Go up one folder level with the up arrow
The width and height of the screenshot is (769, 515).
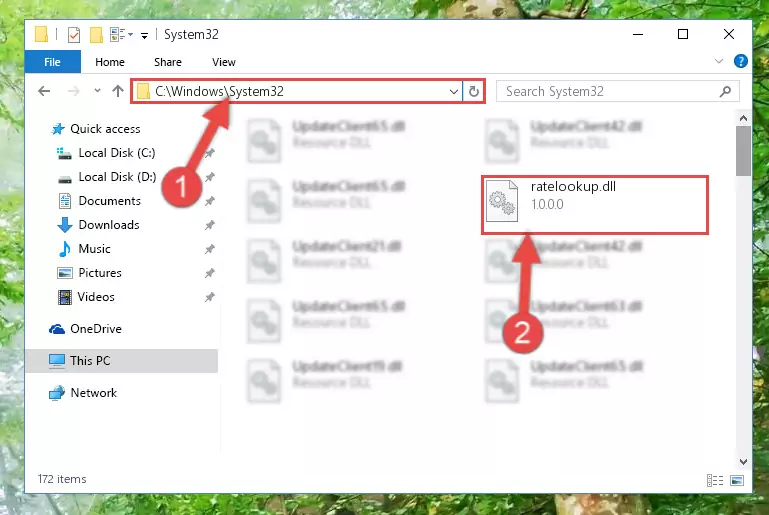click(x=118, y=91)
